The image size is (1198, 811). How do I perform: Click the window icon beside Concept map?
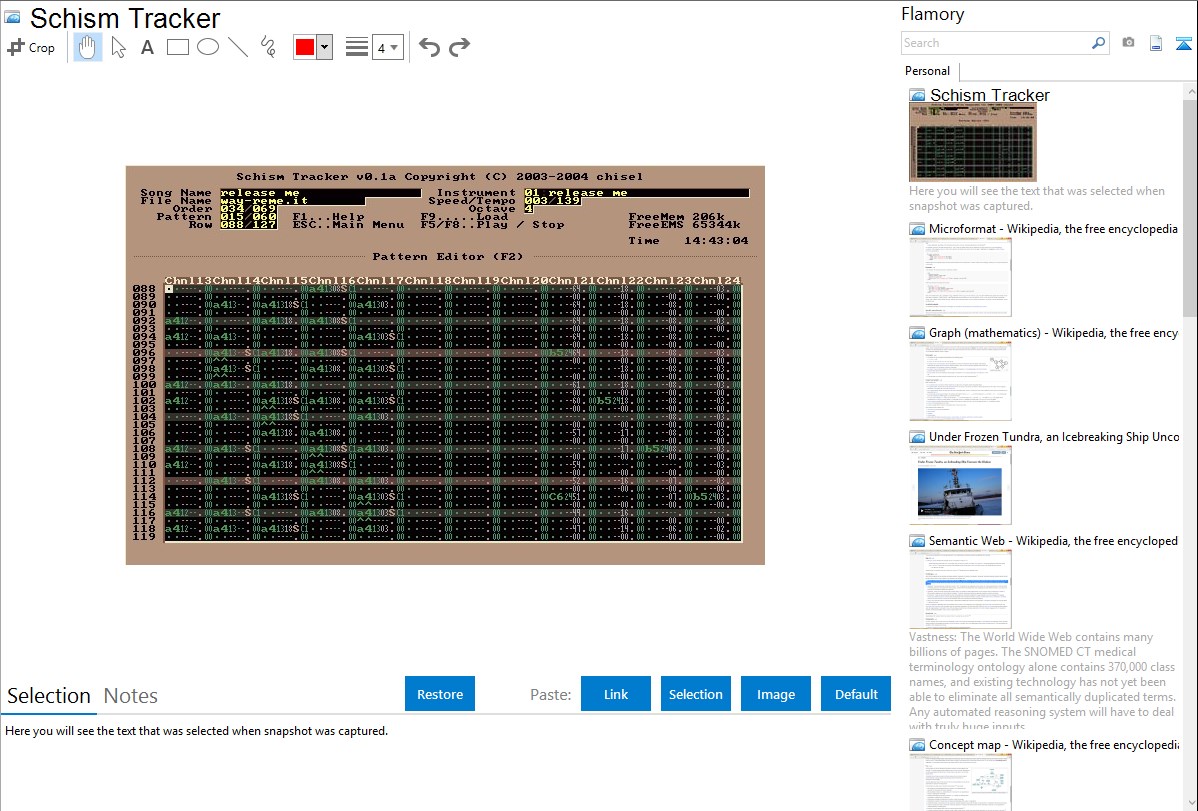pyautogui.click(x=917, y=745)
